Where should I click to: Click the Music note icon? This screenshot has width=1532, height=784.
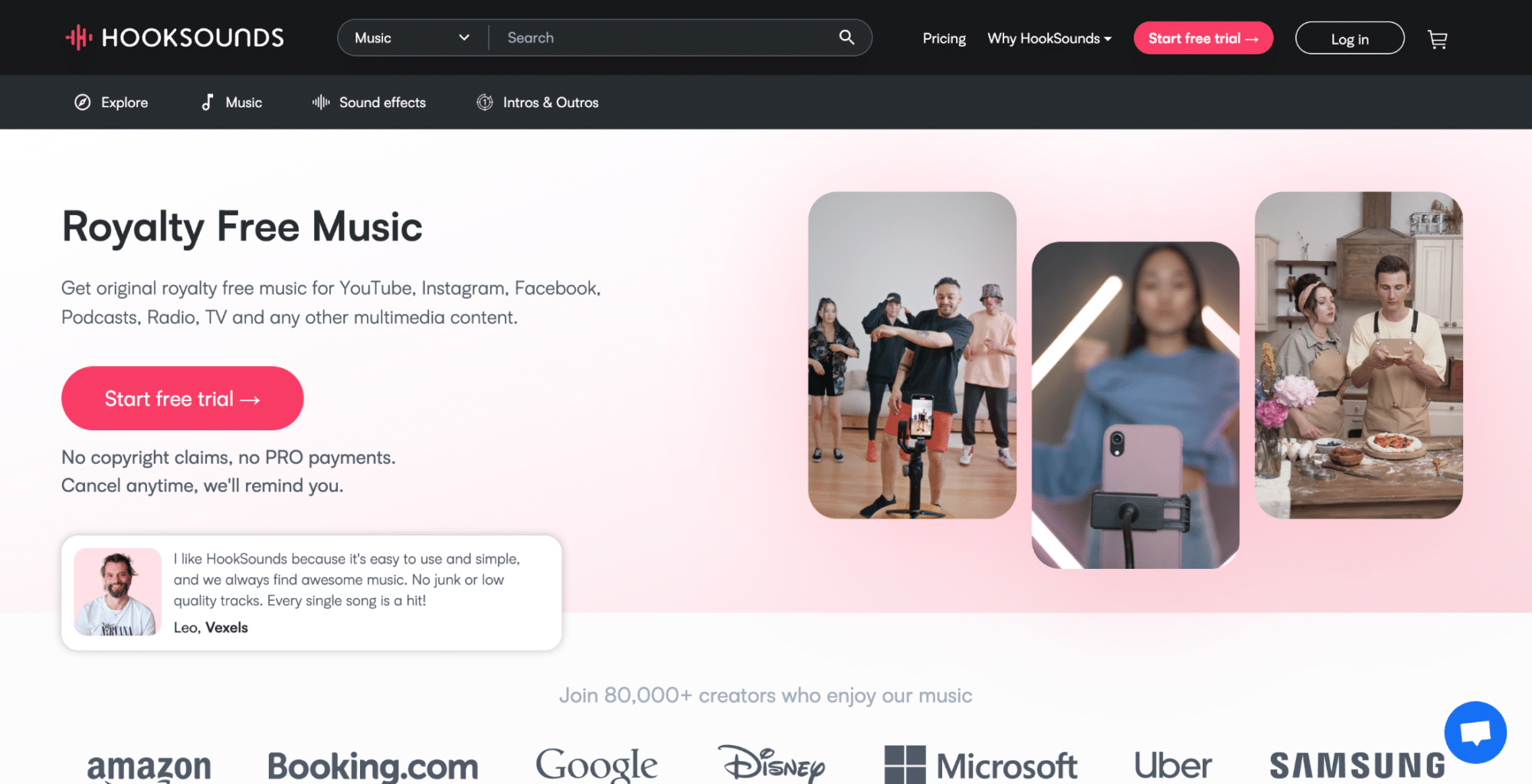click(x=207, y=103)
